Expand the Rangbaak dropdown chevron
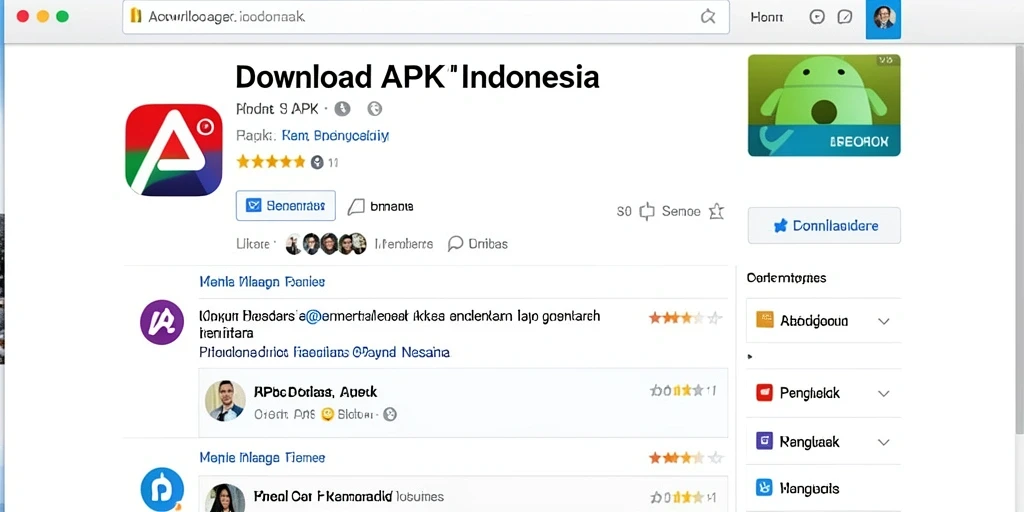This screenshot has width=1024, height=512. coord(884,442)
